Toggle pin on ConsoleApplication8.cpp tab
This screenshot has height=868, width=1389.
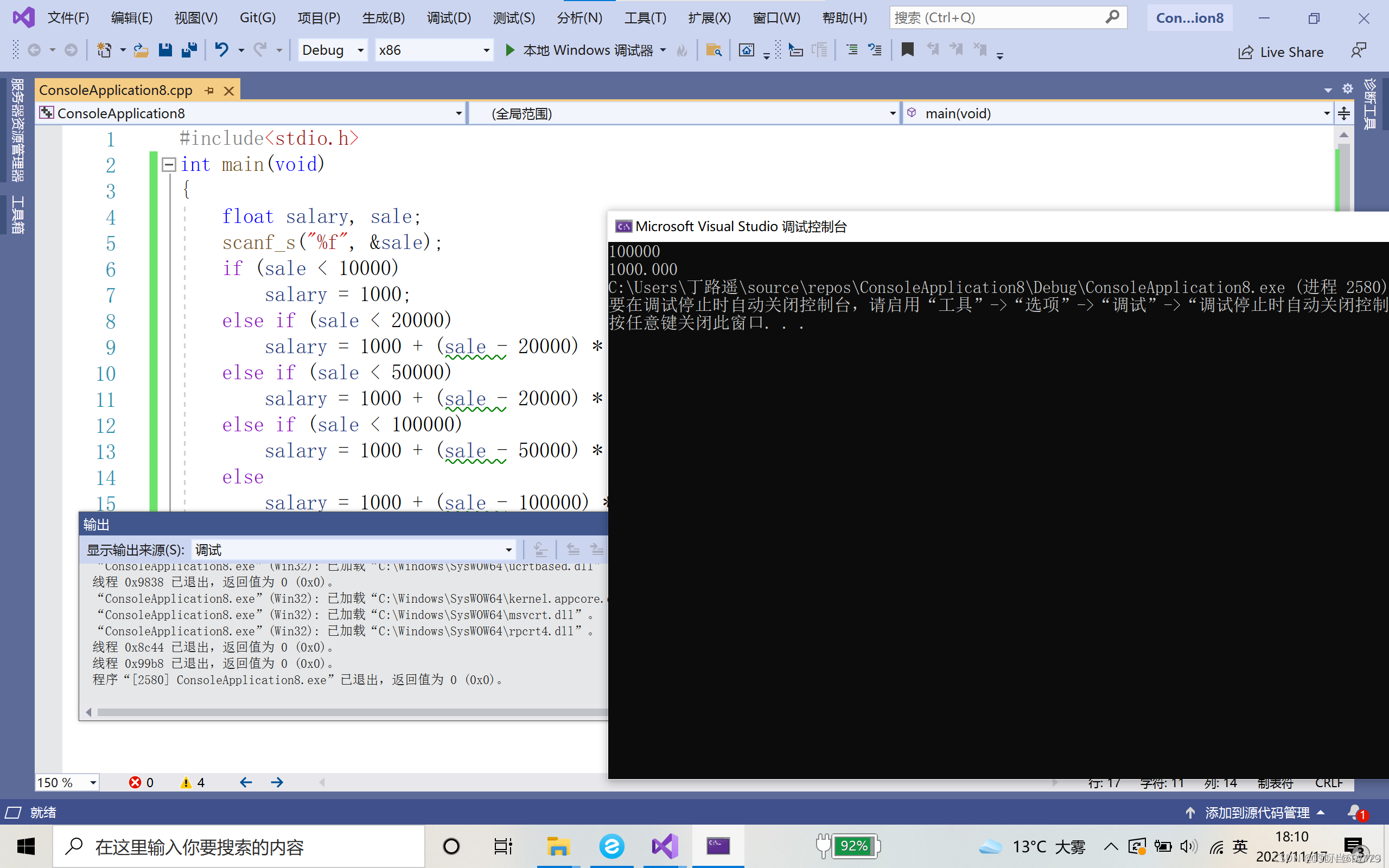click(209, 91)
